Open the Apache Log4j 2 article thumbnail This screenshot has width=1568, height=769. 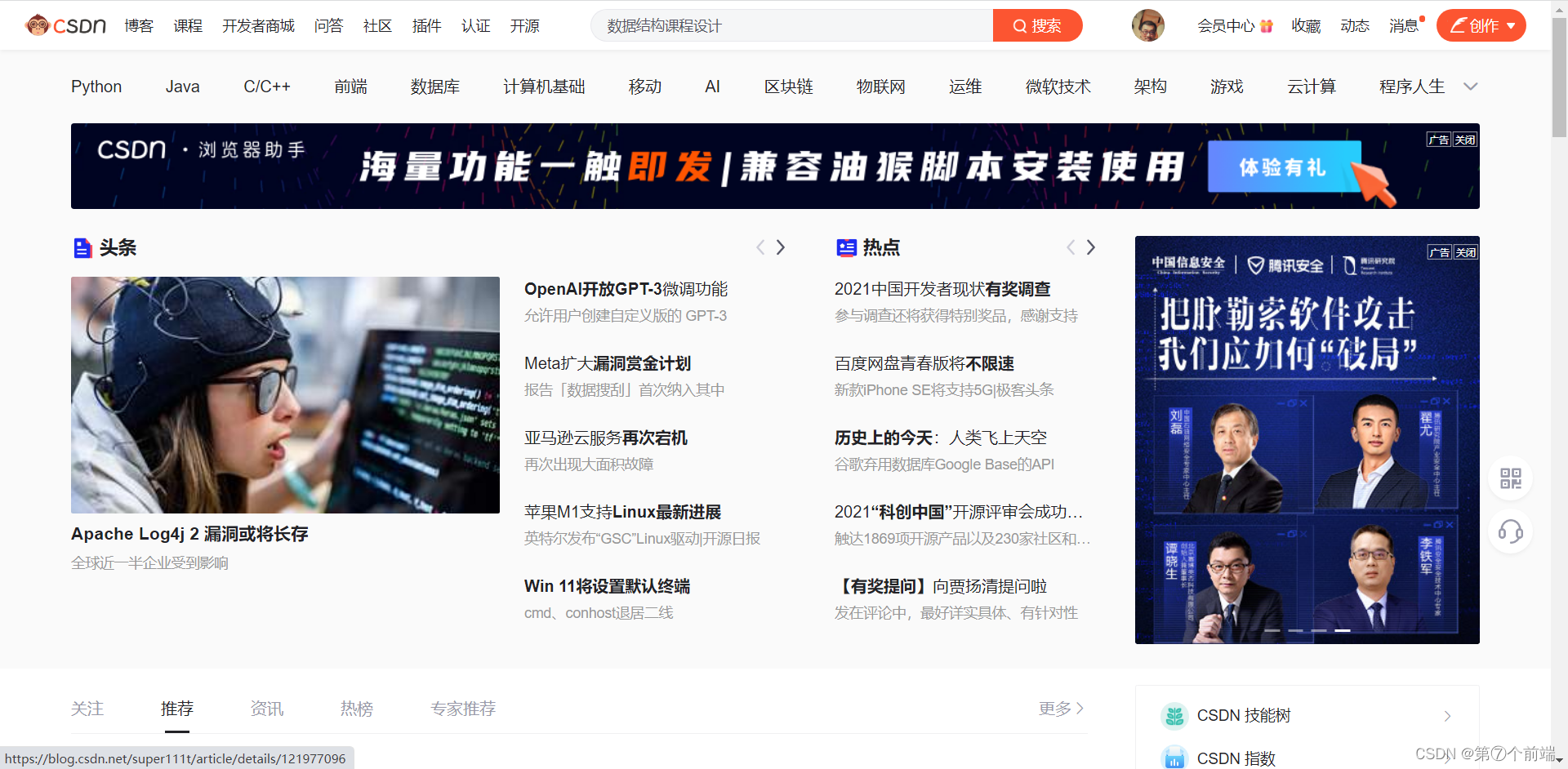click(x=285, y=395)
